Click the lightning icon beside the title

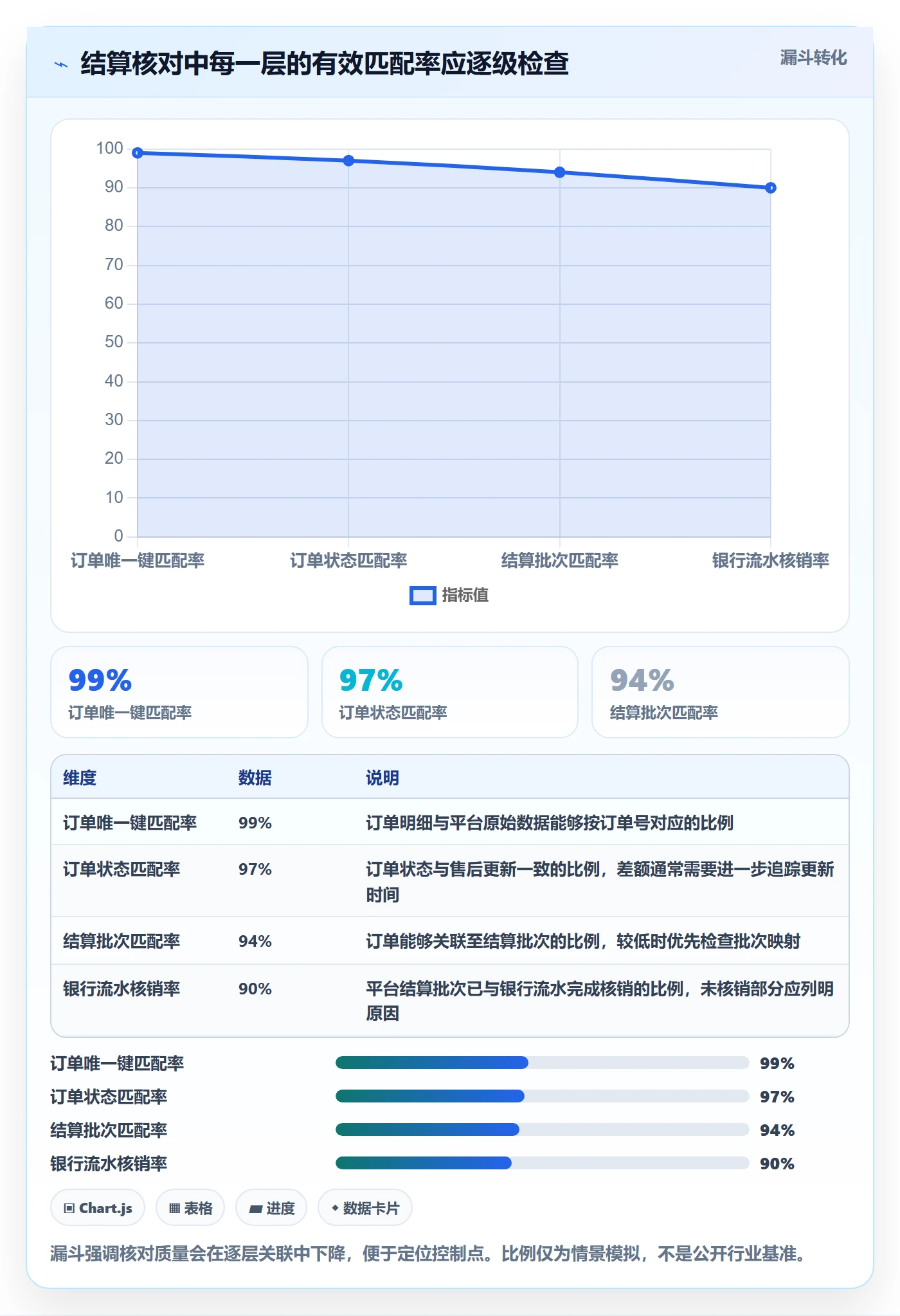tap(61, 64)
